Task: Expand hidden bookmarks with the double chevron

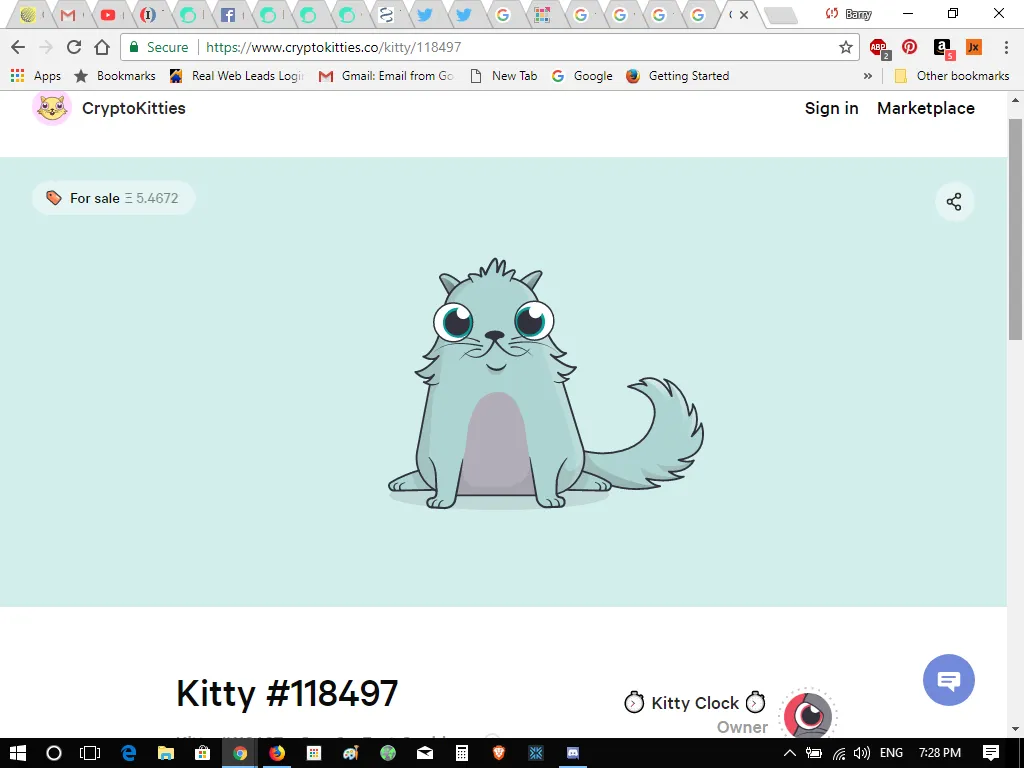Action: (867, 76)
